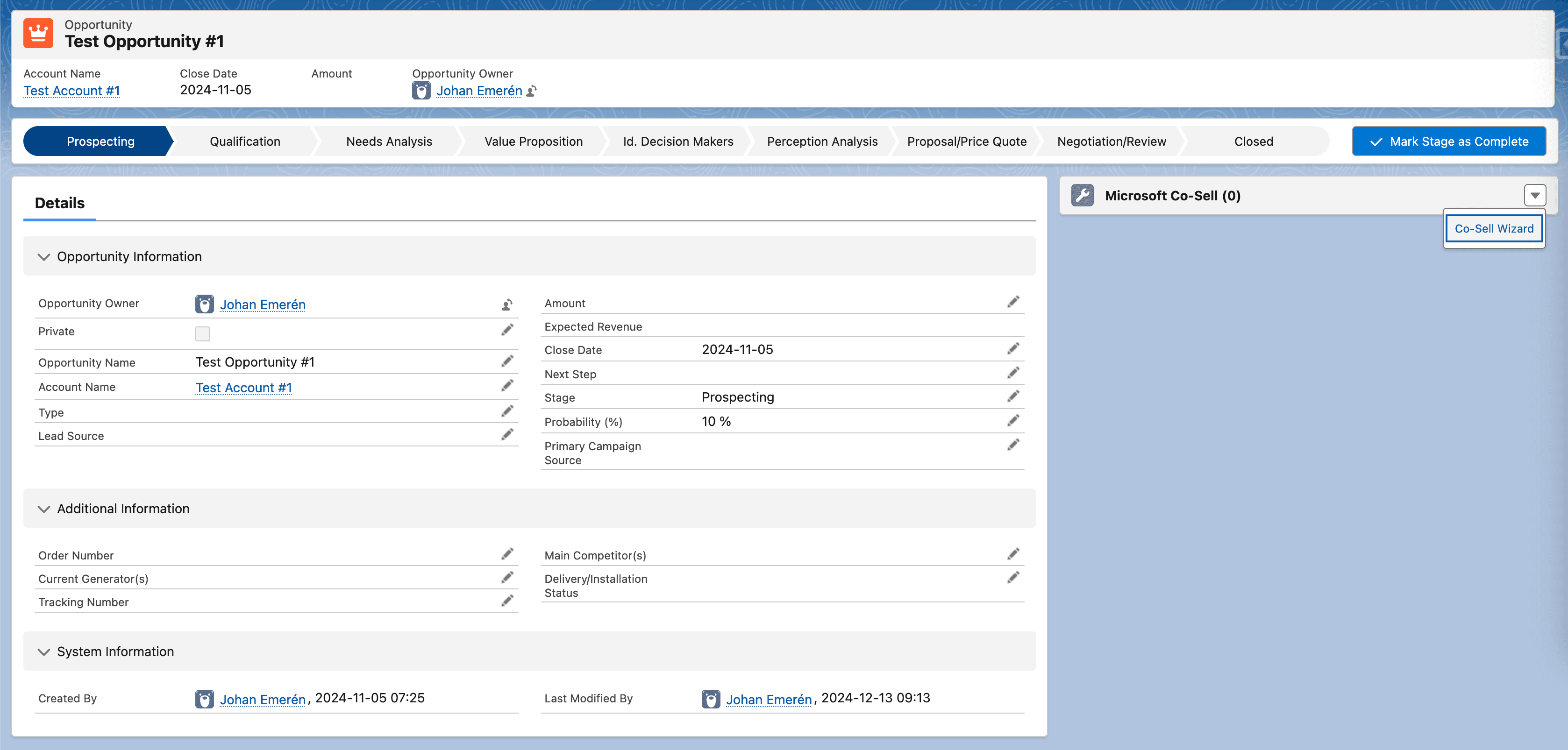Open Johan Emerén link in header
The width and height of the screenshot is (1568, 750).
[479, 91]
